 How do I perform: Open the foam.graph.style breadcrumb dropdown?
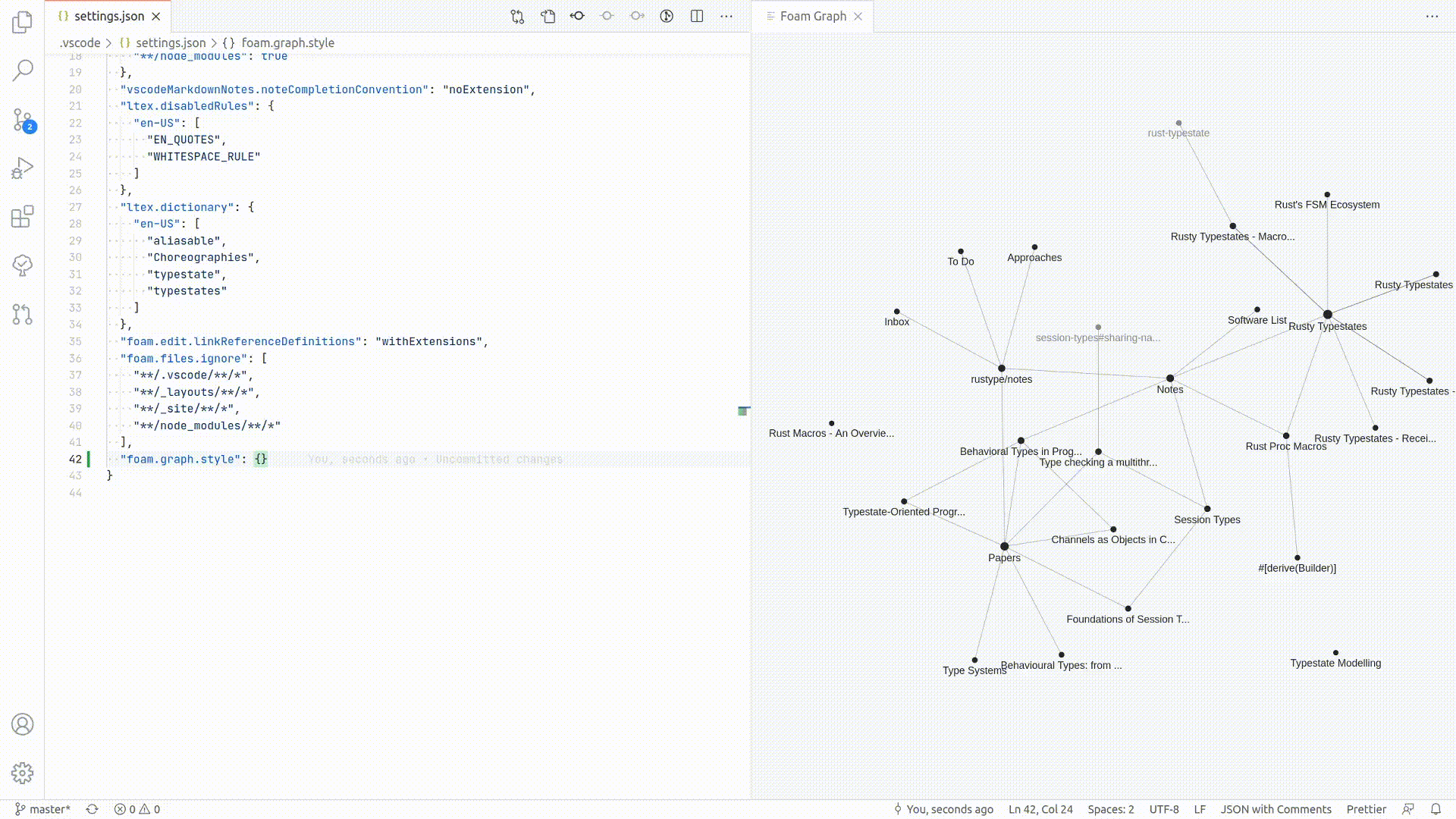[x=287, y=42]
